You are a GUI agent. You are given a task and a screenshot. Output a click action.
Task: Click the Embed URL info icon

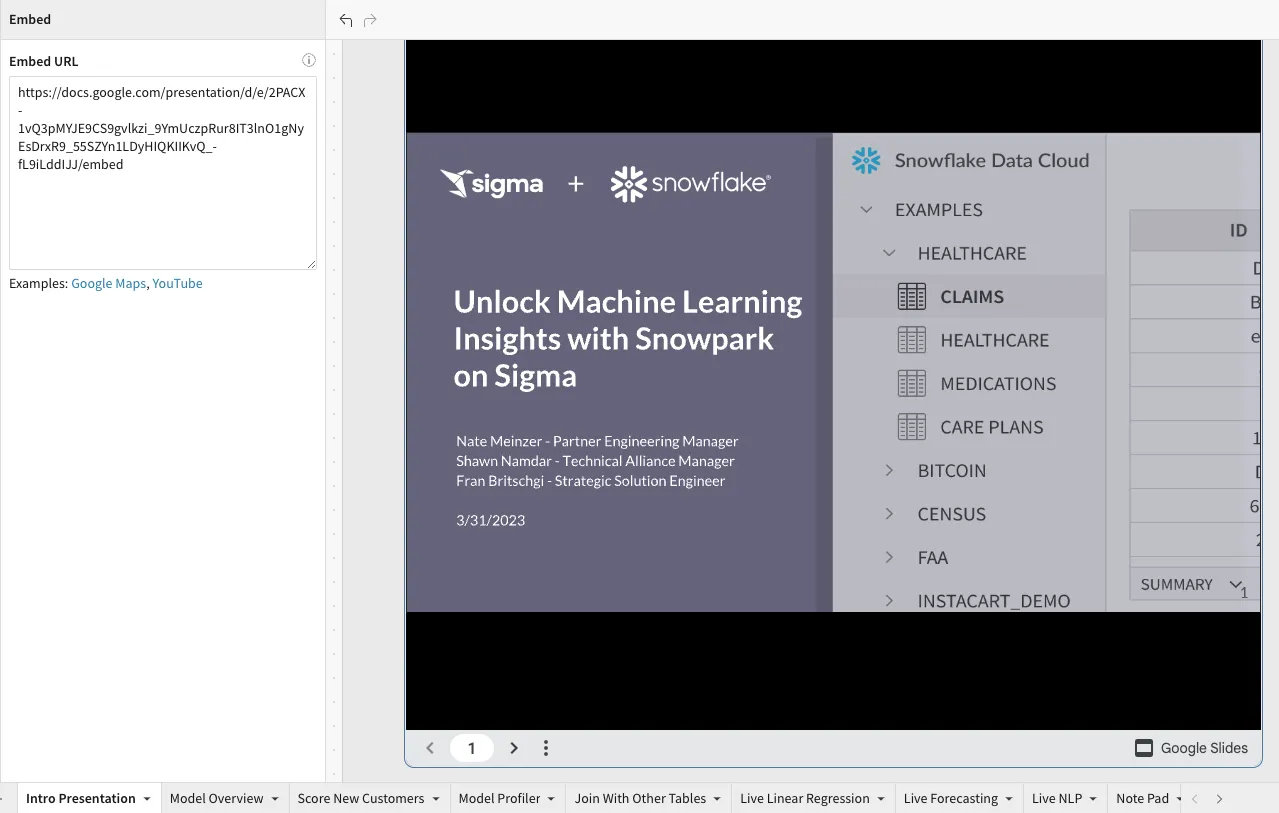[309, 61]
